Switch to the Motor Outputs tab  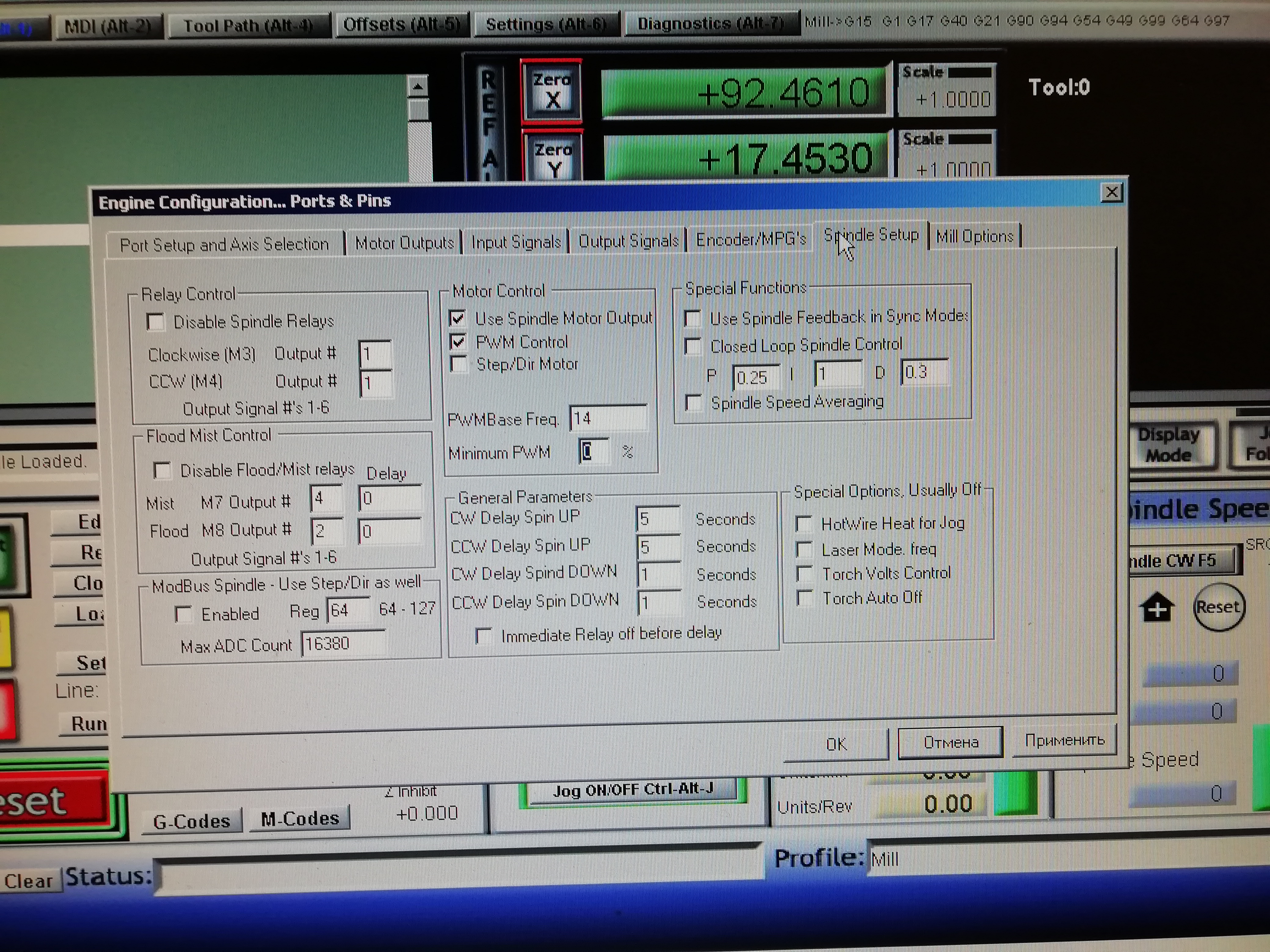pyautogui.click(x=404, y=243)
